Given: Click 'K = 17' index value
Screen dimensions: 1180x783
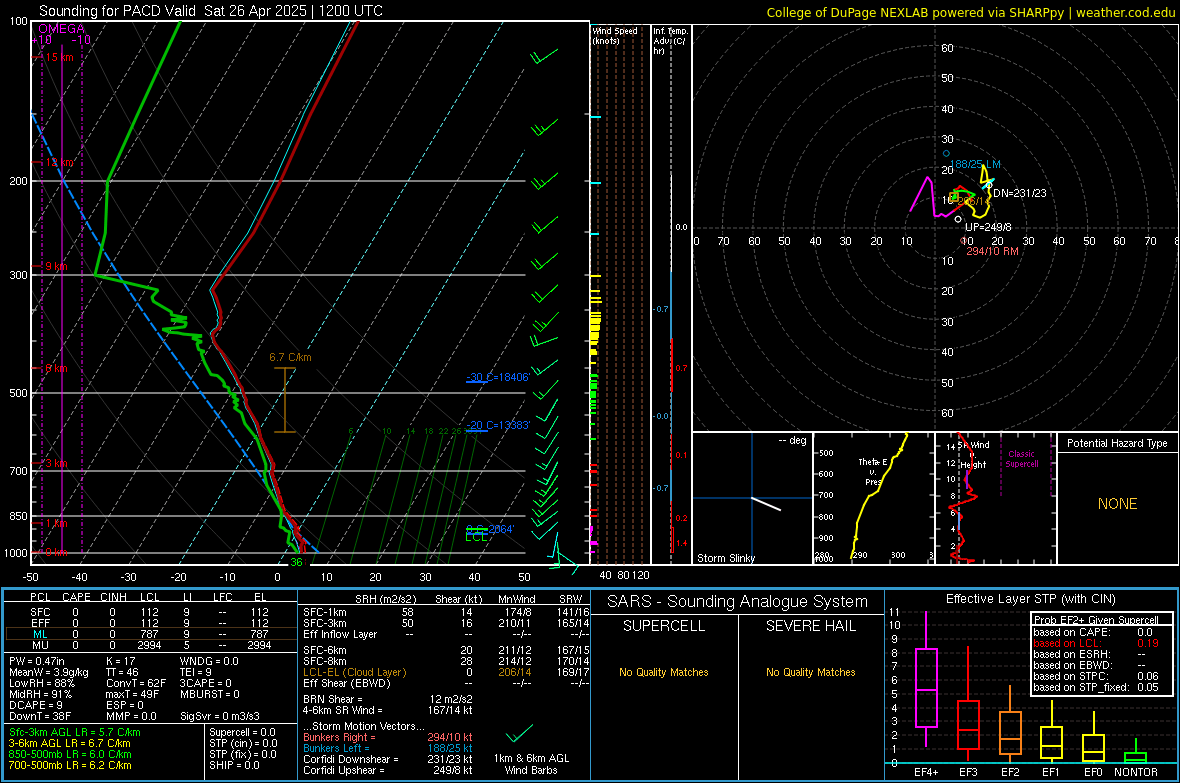Looking at the screenshot, I should coord(120,661).
